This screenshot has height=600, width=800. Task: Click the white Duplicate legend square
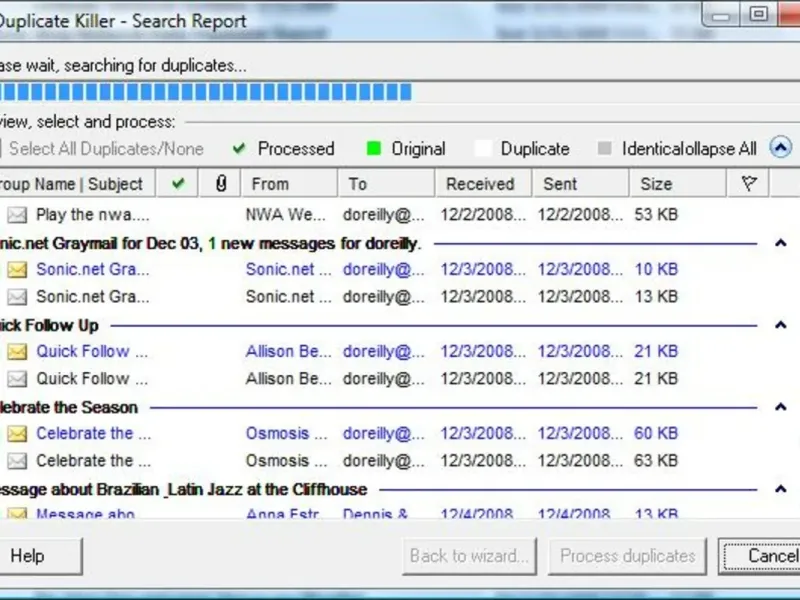[483, 148]
